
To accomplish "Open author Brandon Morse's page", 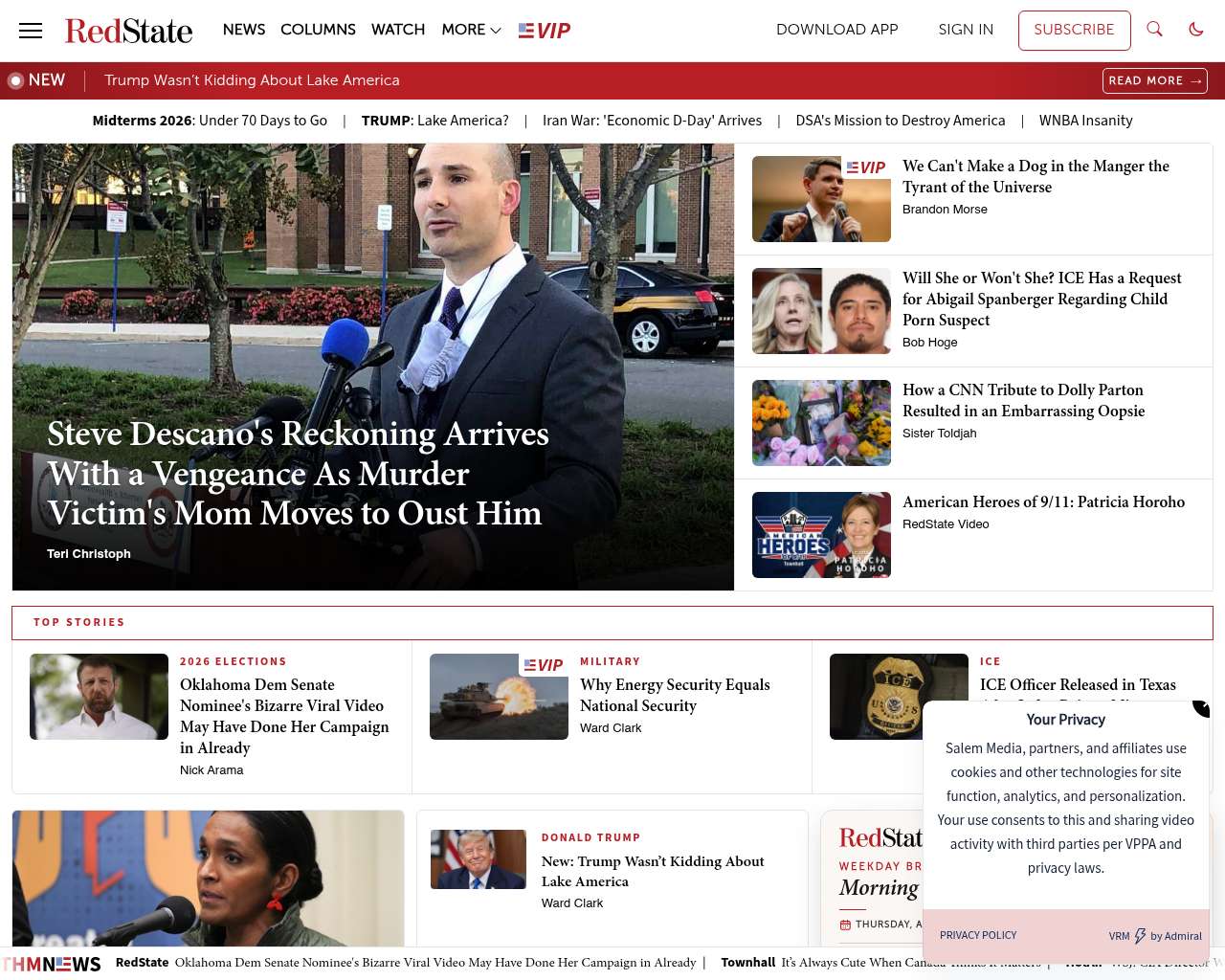I will click(945, 210).
